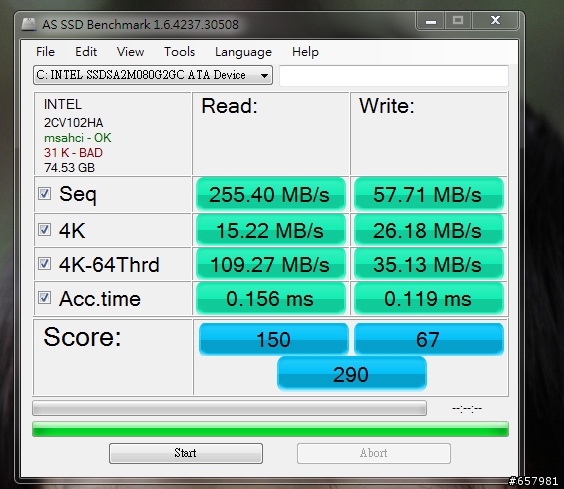Screen dimensions: 564x489
Task: Click the INTEL drive name label
Action: (x=63, y=104)
